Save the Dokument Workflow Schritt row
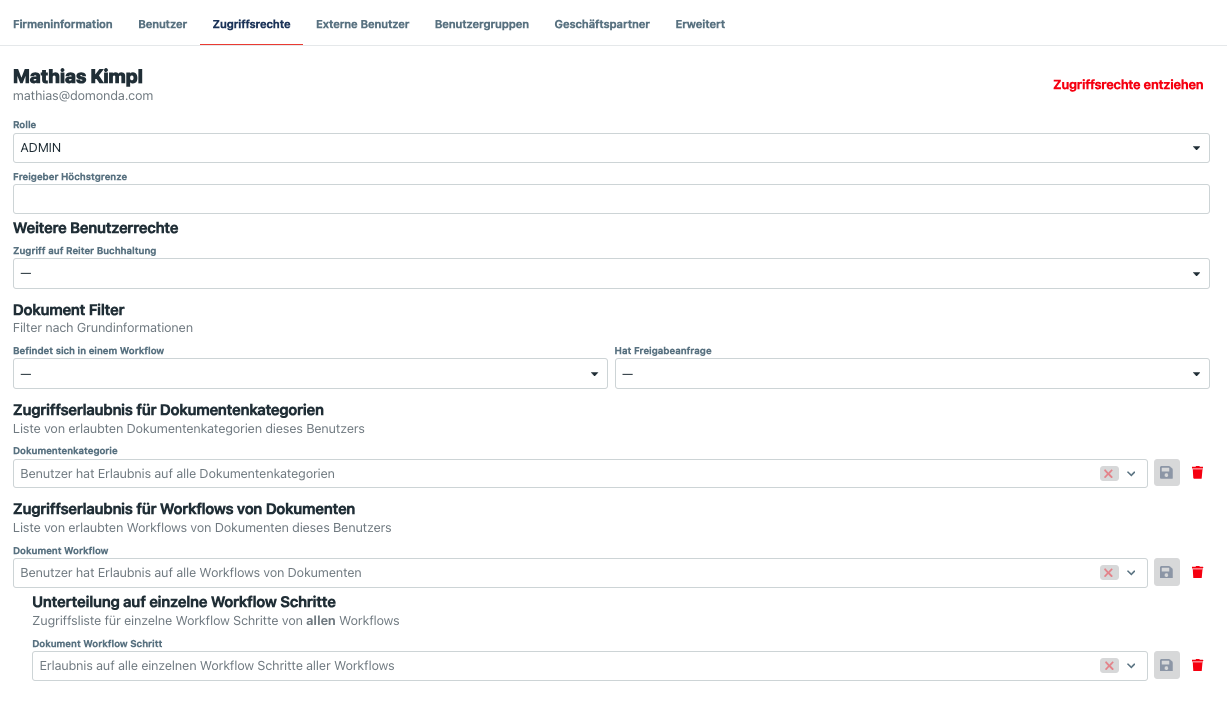Screen dimensions: 1227x723 point(1166,665)
